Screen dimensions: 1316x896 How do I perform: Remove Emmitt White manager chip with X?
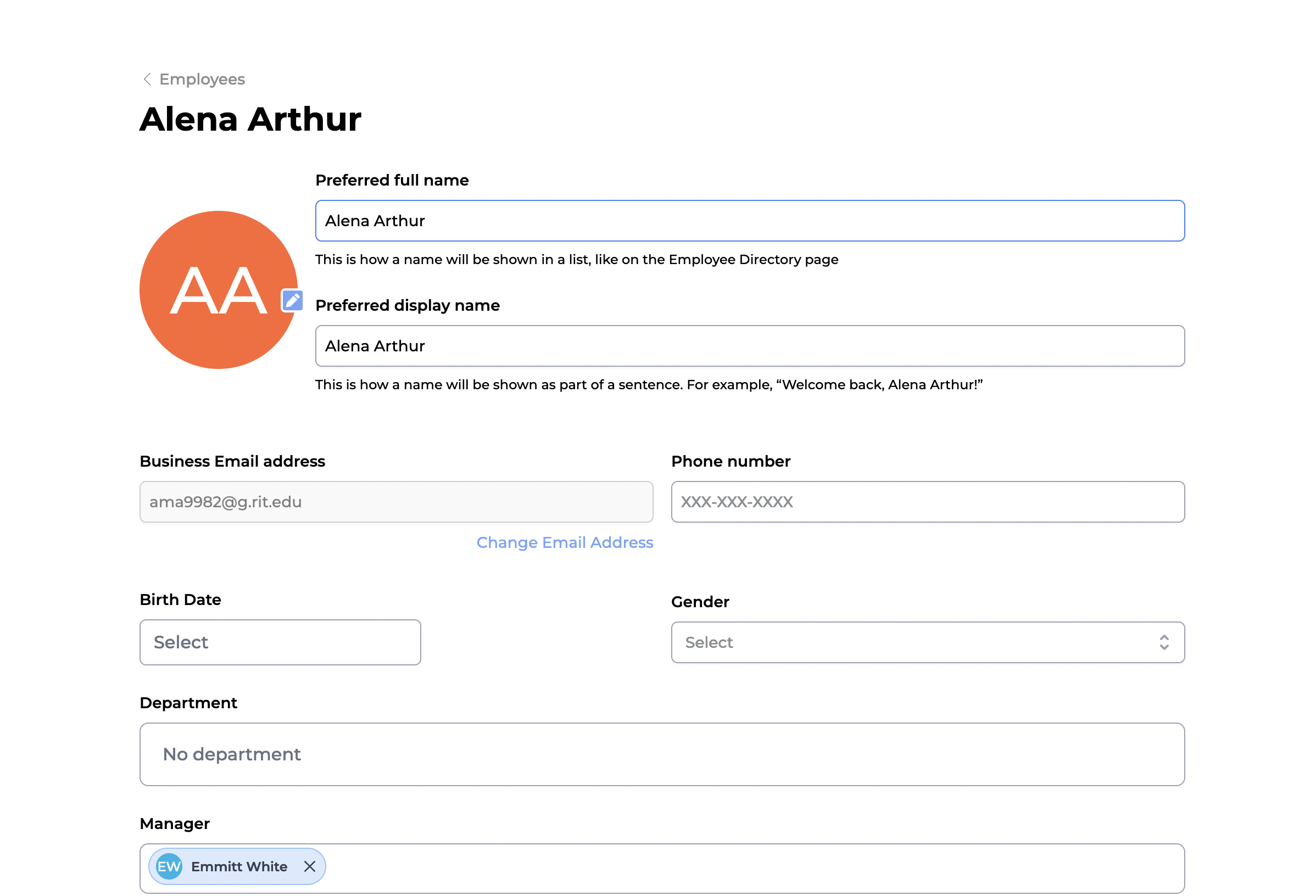[310, 866]
